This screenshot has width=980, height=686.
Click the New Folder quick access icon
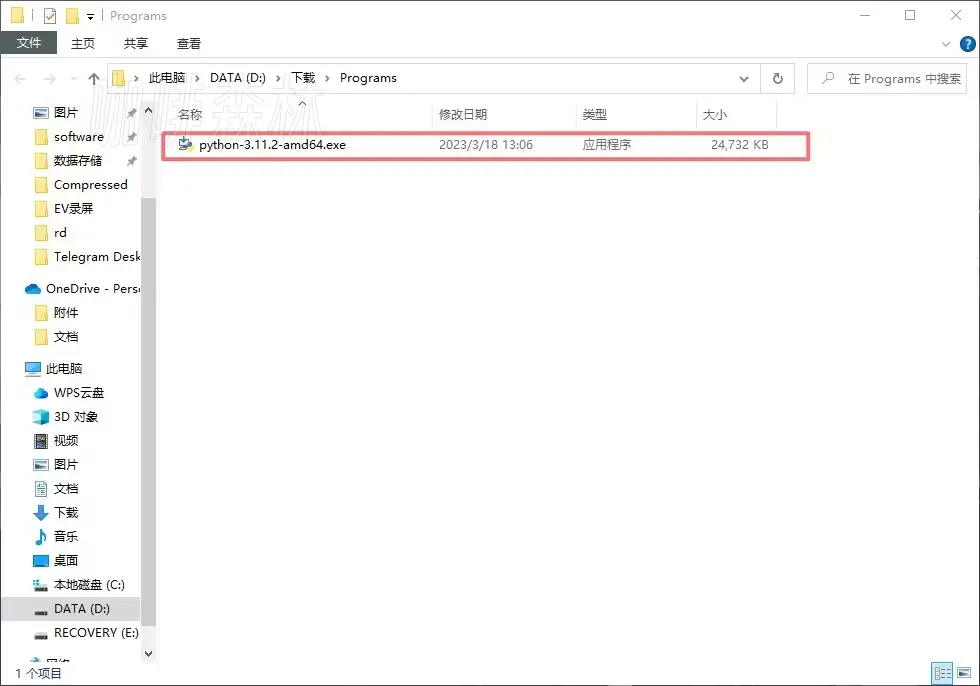click(x=72, y=16)
